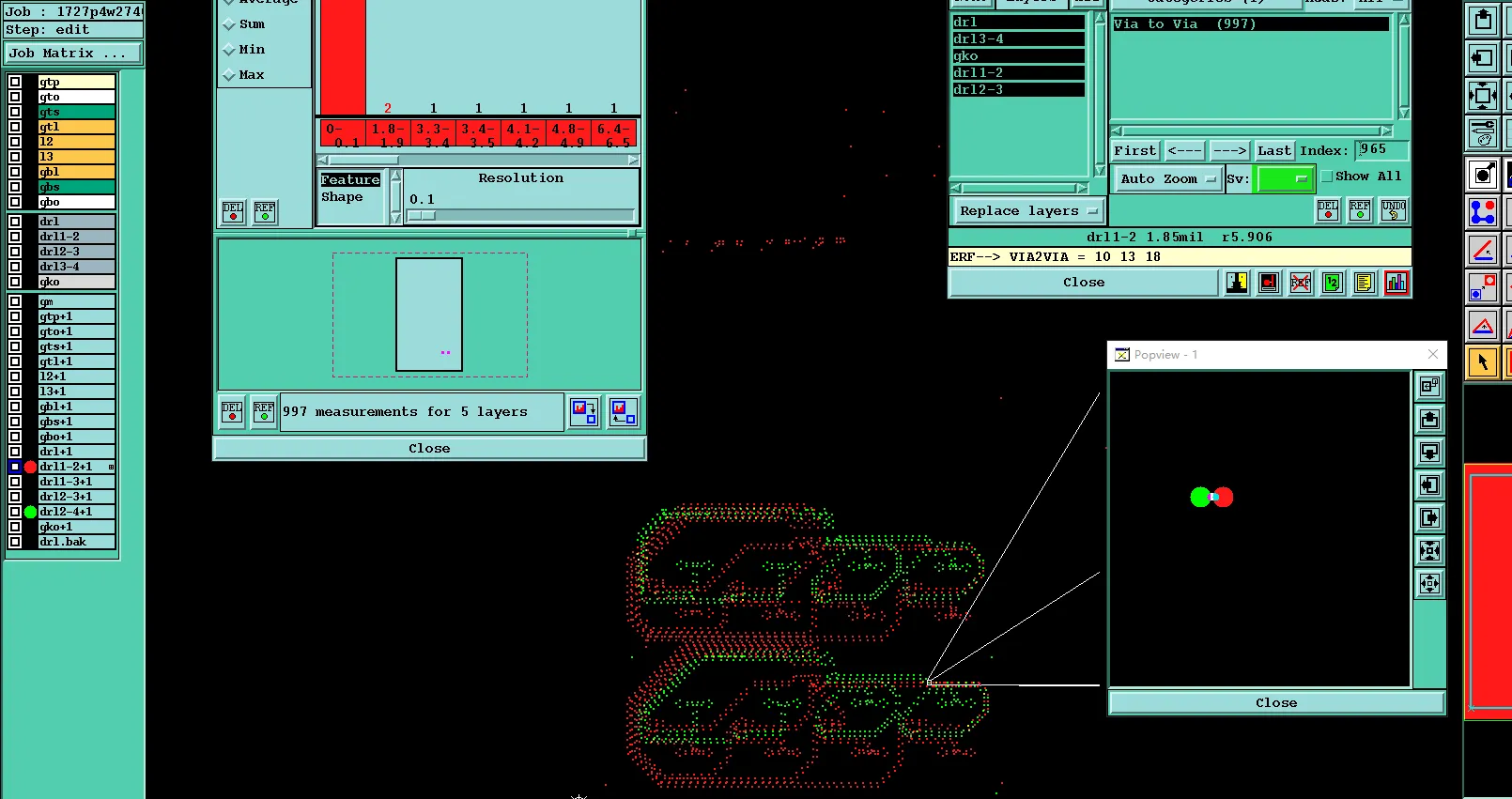Click REF icon below the Max radio option
Viewport: 1512px width, 799px height.
pyautogui.click(x=265, y=212)
